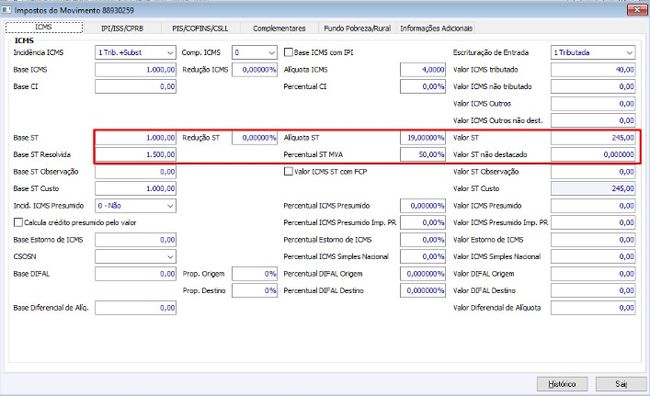The height and width of the screenshot is (396, 650).
Task: Click the Histórico button
Action: [562, 384]
